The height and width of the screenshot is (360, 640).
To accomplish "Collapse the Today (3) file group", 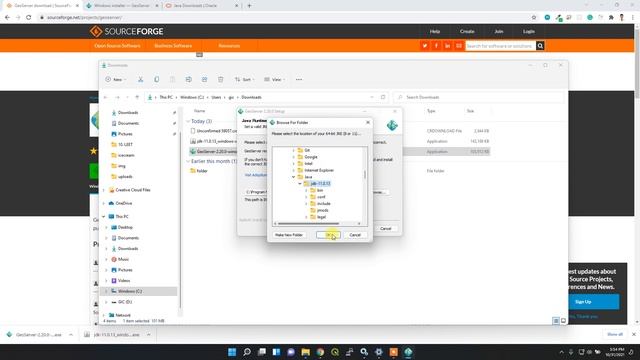I will [188, 121].
